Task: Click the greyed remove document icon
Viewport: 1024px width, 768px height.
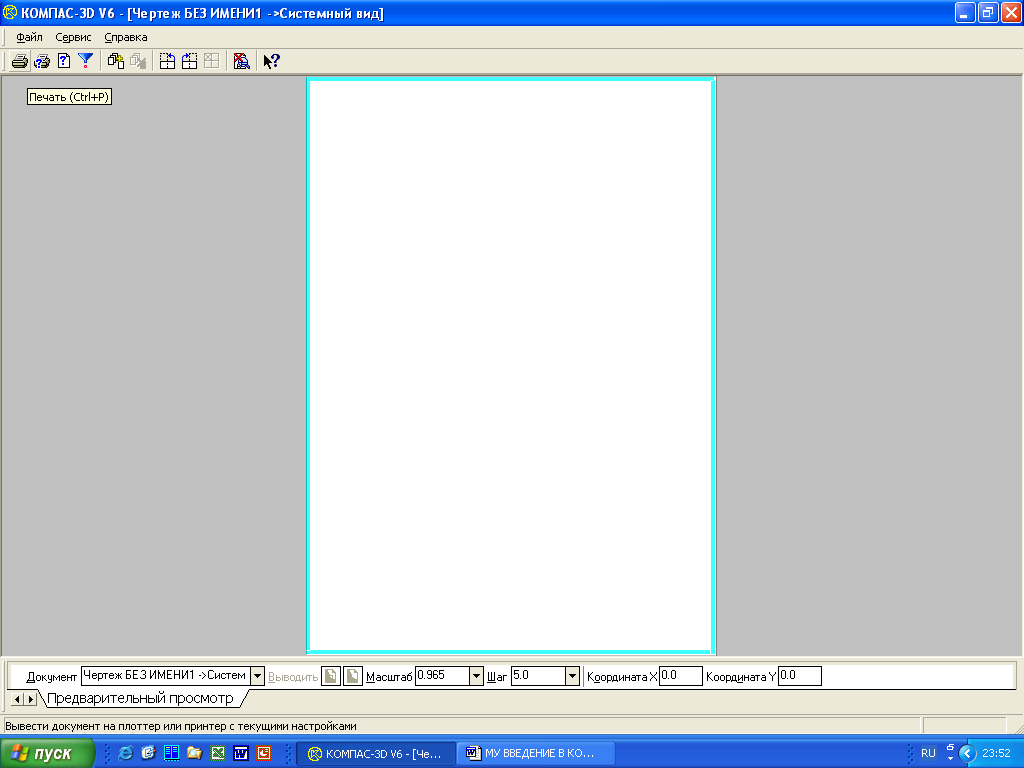Action: (138, 61)
